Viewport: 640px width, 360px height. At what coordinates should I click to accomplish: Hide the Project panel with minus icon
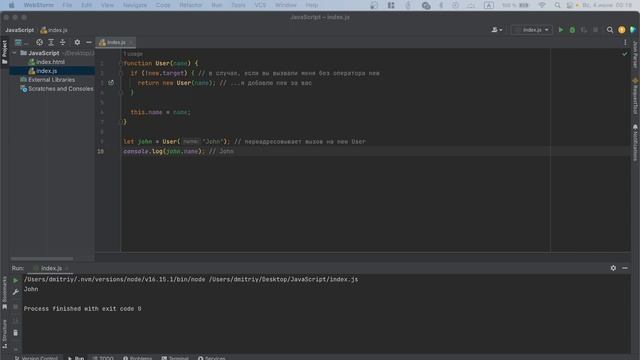pyautogui.click(x=89, y=42)
